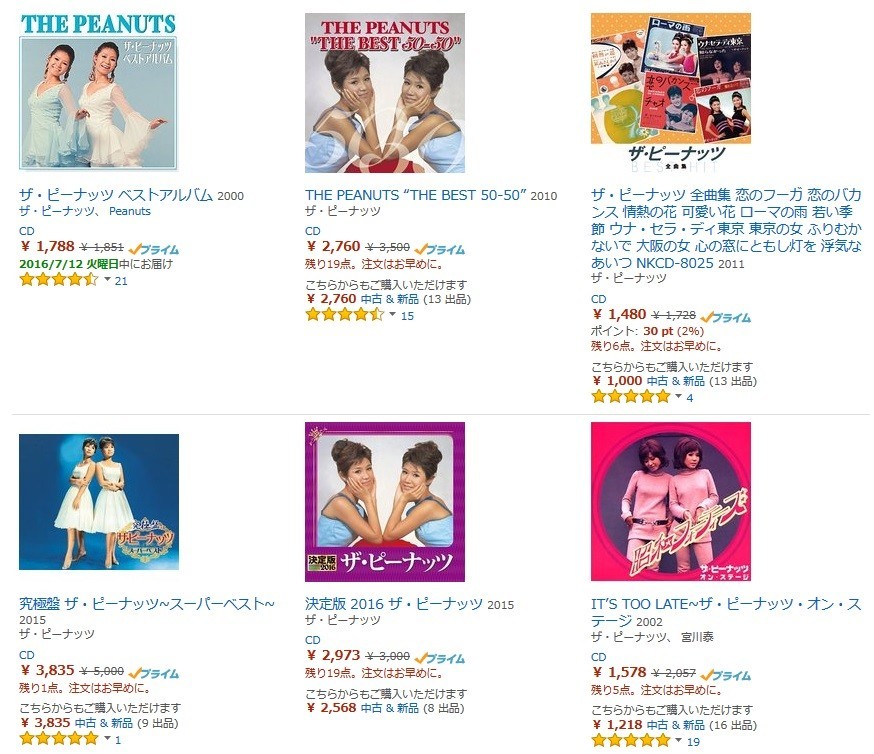
Task: Open 究極盤 ザ・ピーナッツ~スーパーベスト~ title link
Action: (147, 604)
